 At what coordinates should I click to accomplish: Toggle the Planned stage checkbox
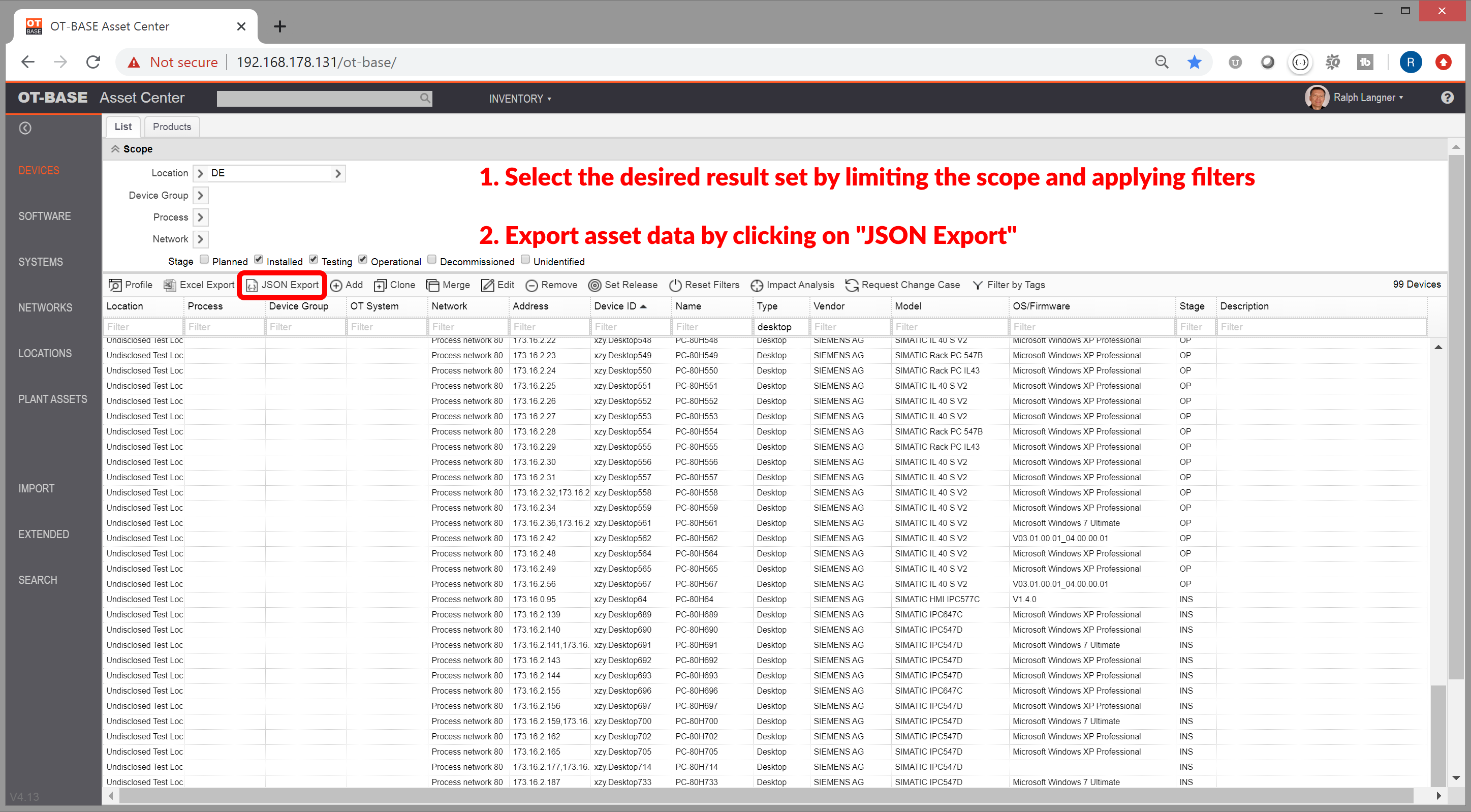(x=204, y=260)
